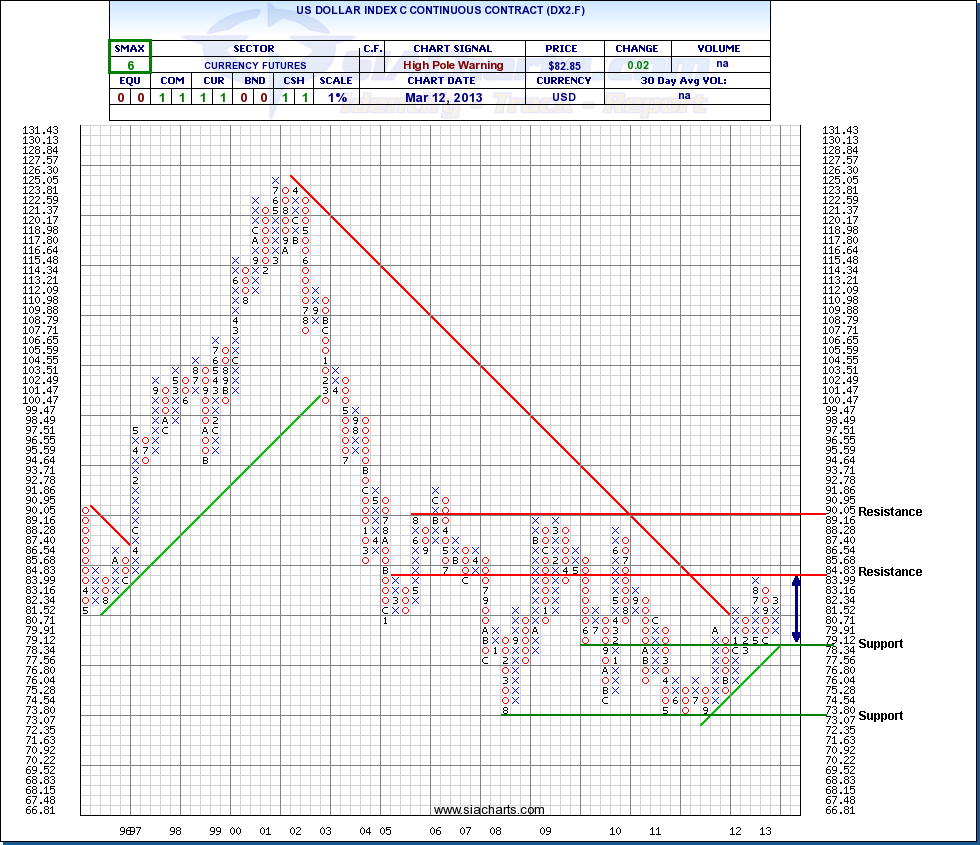Click the 09 year label on axis
Screen dimensions: 980x845
tap(545, 831)
